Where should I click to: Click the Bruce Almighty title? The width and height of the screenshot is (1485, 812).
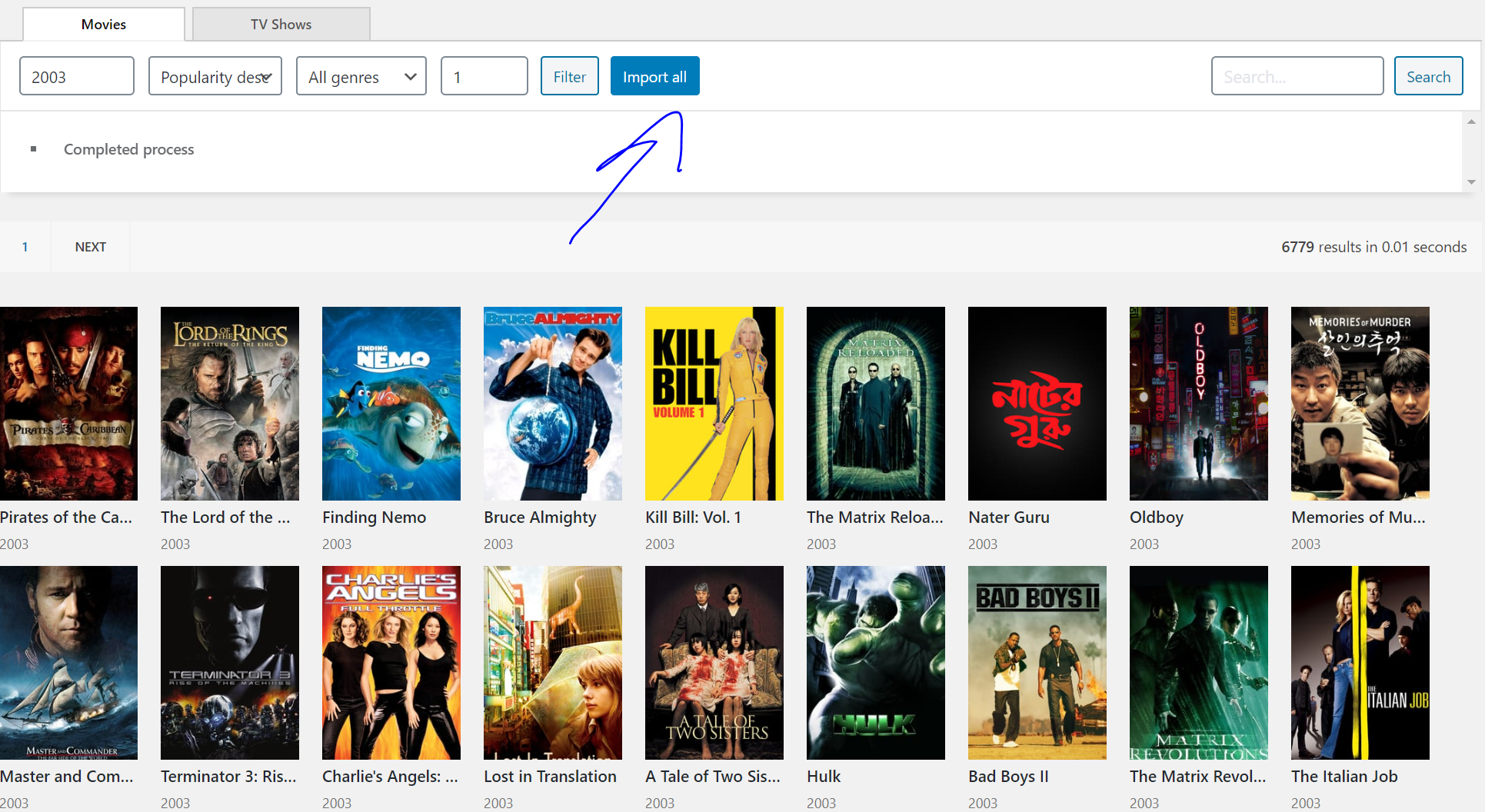[540, 517]
